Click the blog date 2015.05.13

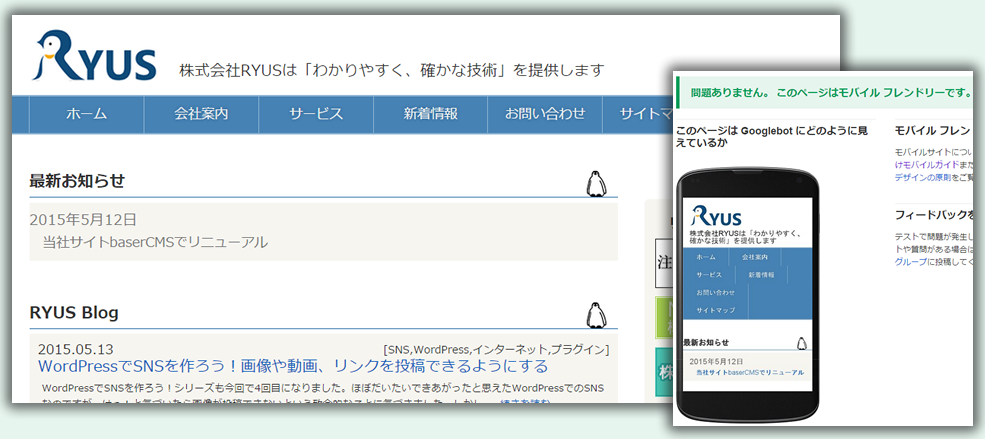75,350
